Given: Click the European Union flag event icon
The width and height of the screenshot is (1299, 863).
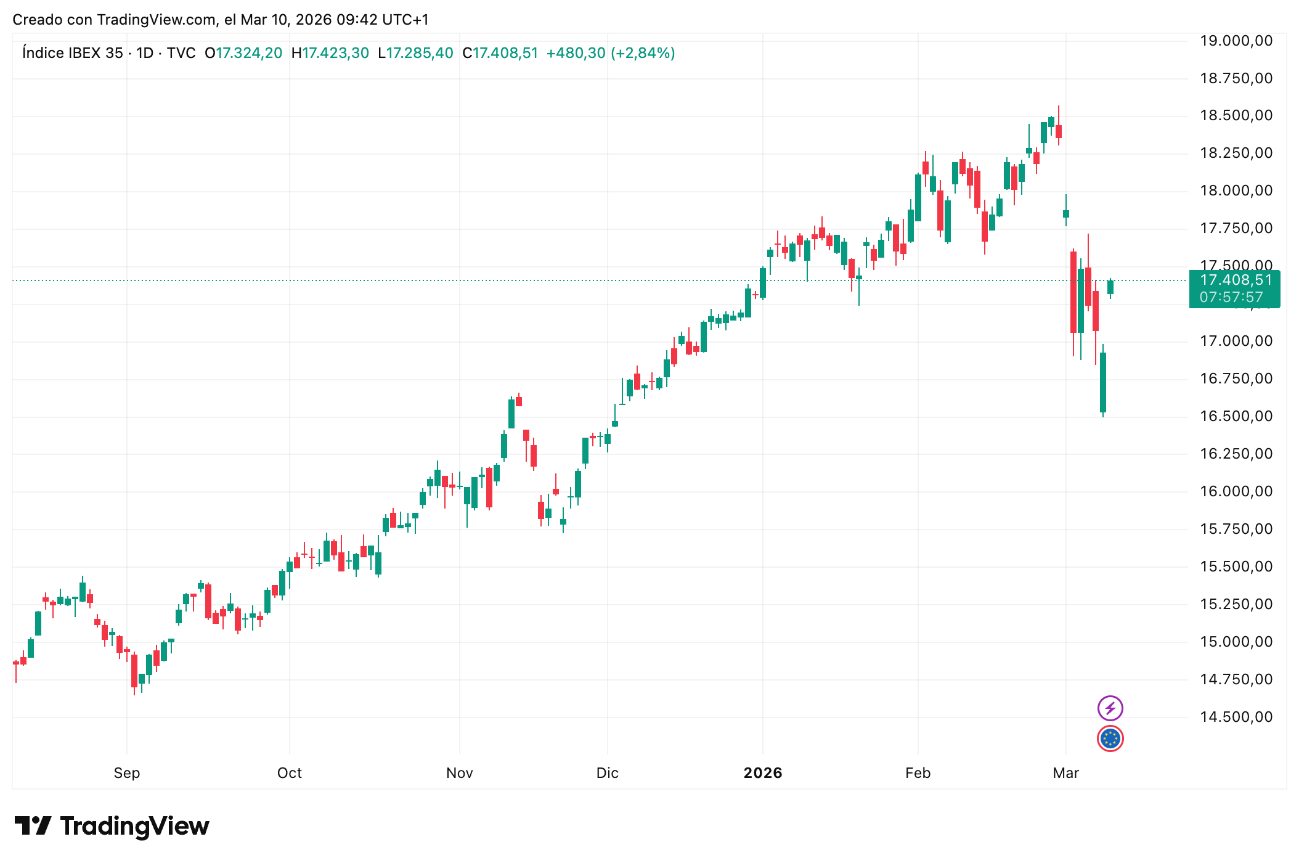Looking at the screenshot, I should coord(1110,739).
